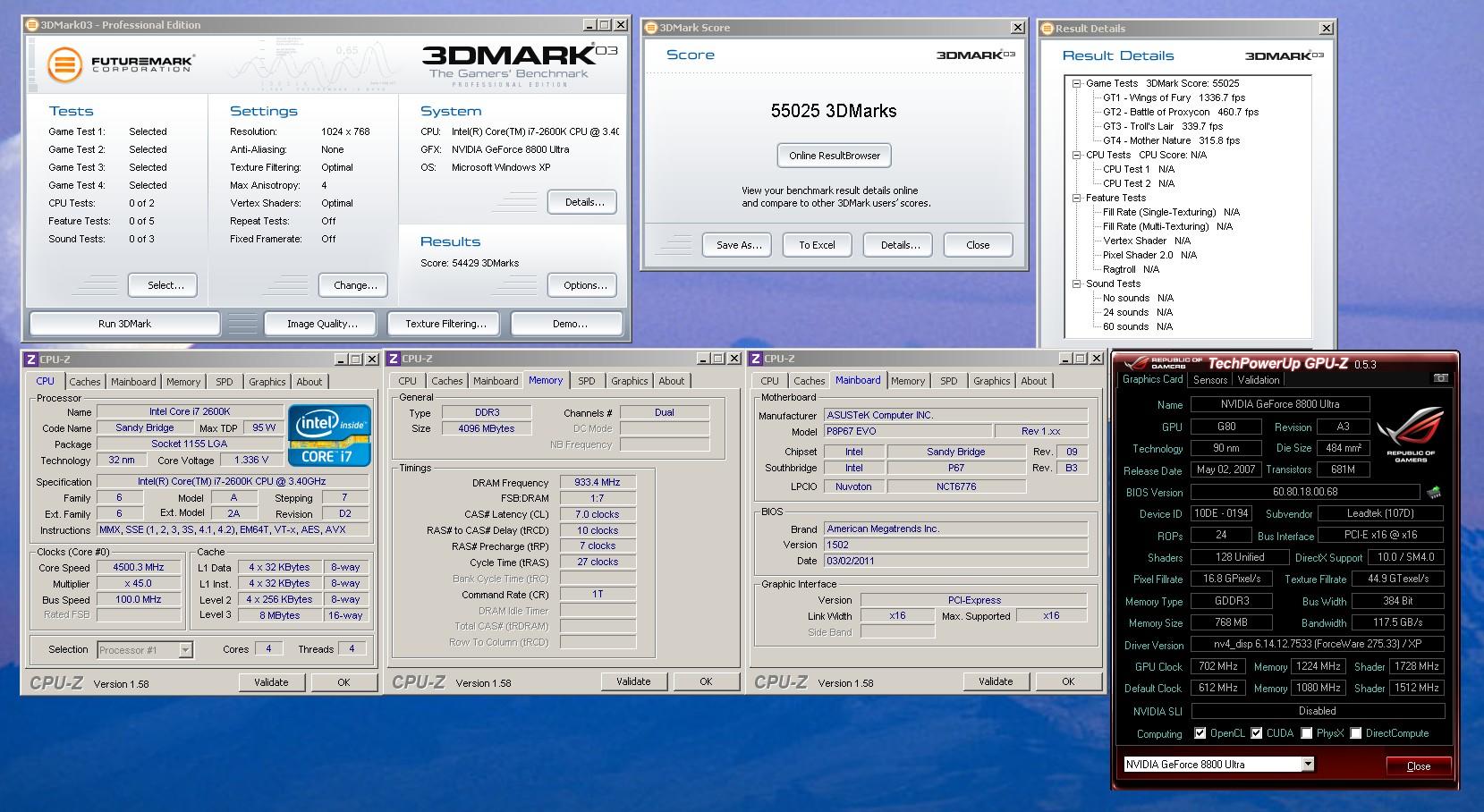Select GT2 - Battle of Proxycon row
Viewport: 1484px width, 812px height.
tap(1181, 112)
